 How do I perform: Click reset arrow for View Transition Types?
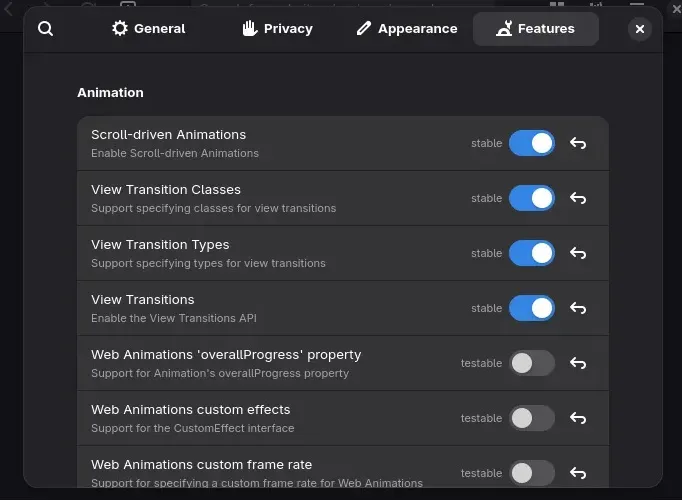[578, 253]
